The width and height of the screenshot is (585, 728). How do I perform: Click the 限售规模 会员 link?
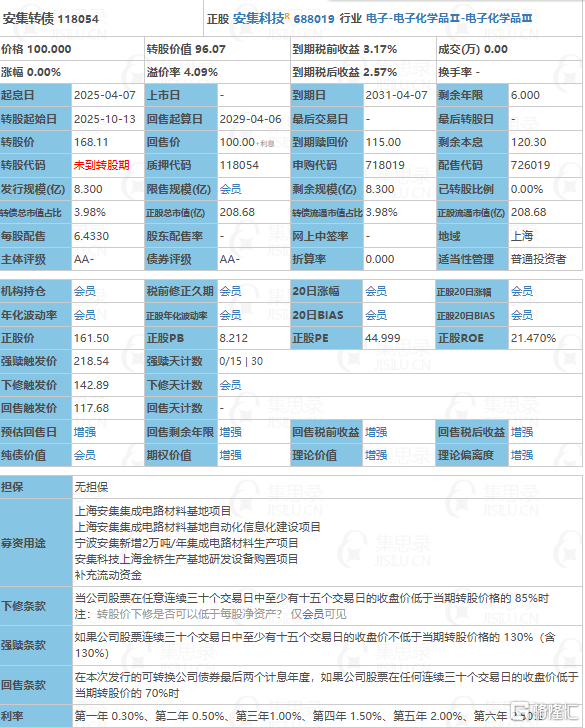[230, 189]
